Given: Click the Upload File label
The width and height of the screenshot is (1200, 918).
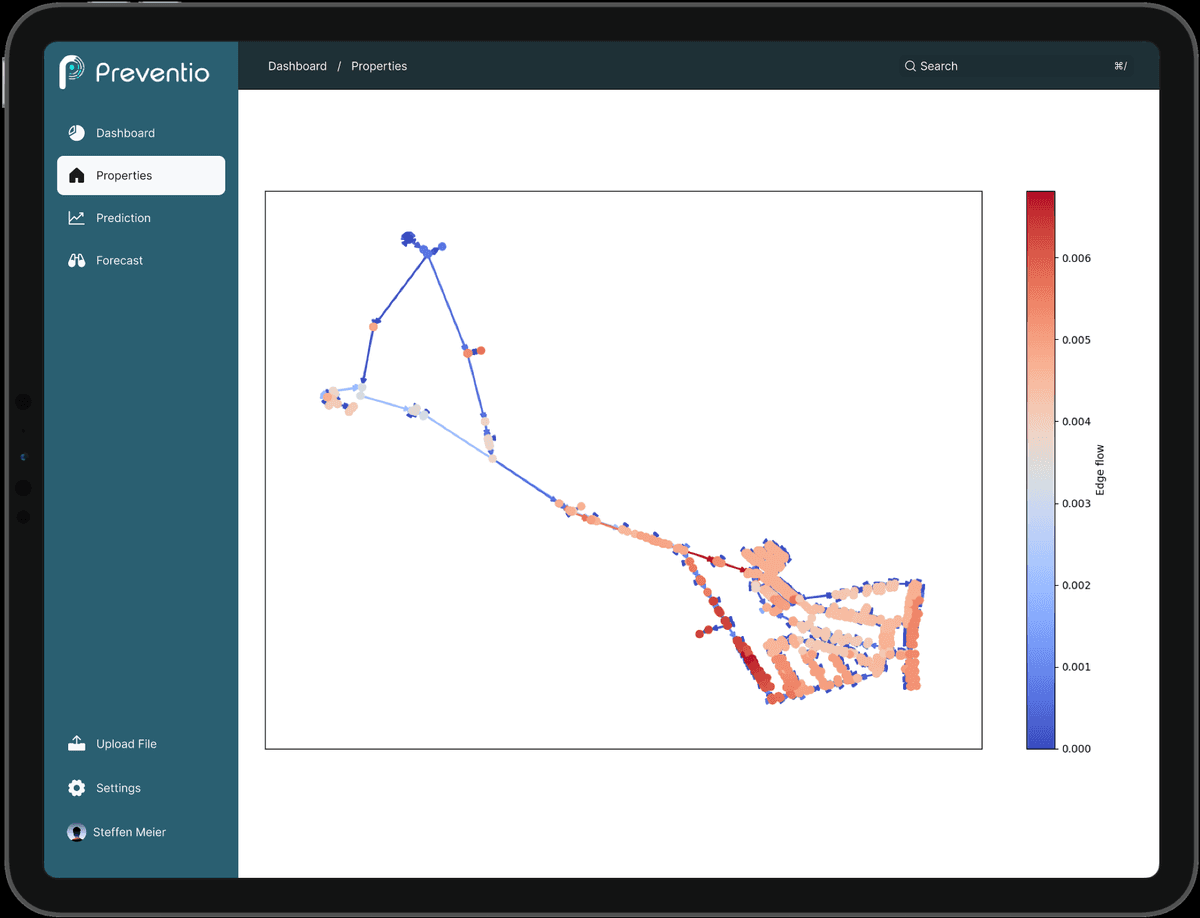Looking at the screenshot, I should [126, 744].
